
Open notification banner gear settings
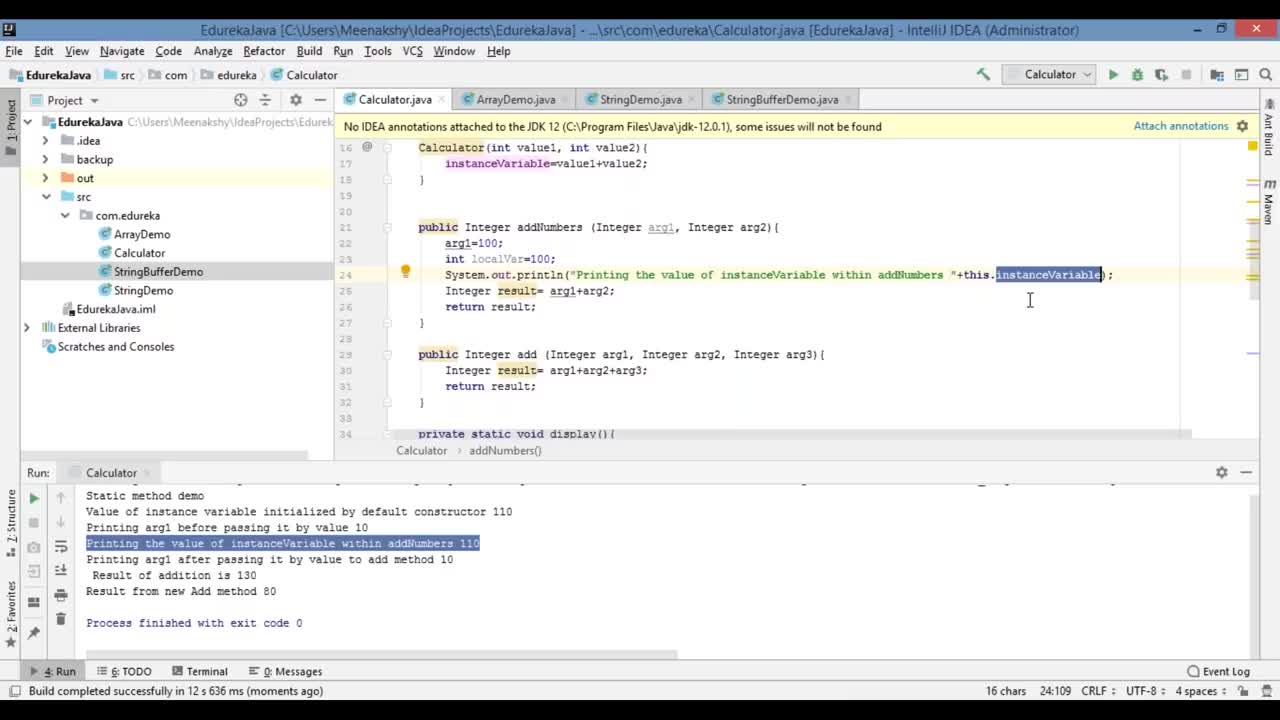(1242, 126)
